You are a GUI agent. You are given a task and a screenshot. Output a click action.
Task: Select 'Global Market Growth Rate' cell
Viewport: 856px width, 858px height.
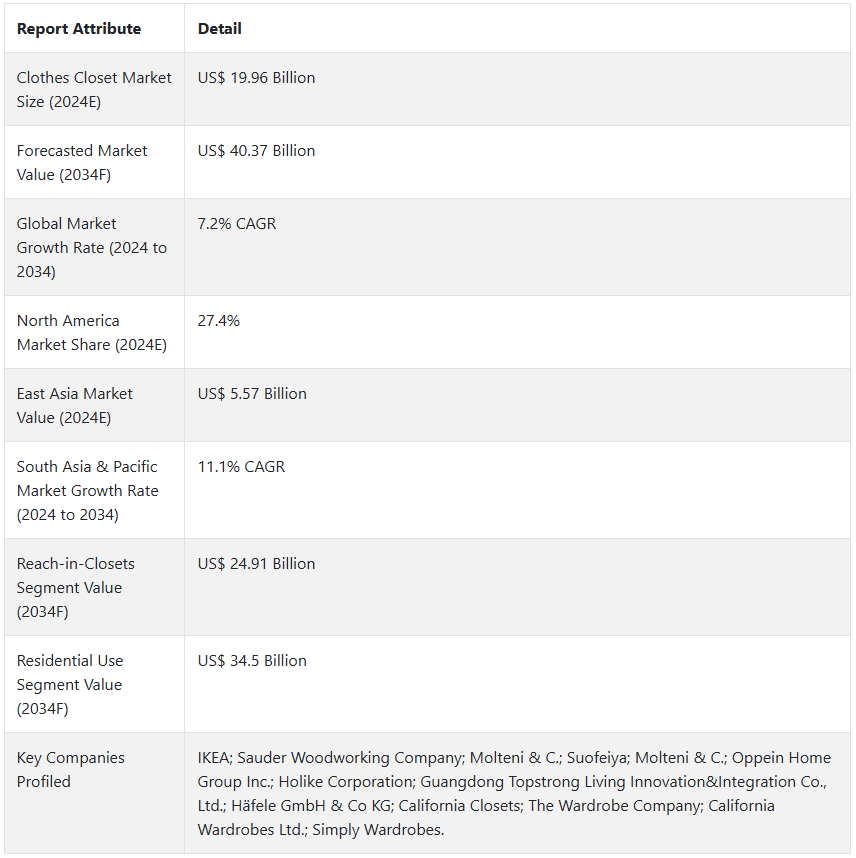(x=91, y=247)
